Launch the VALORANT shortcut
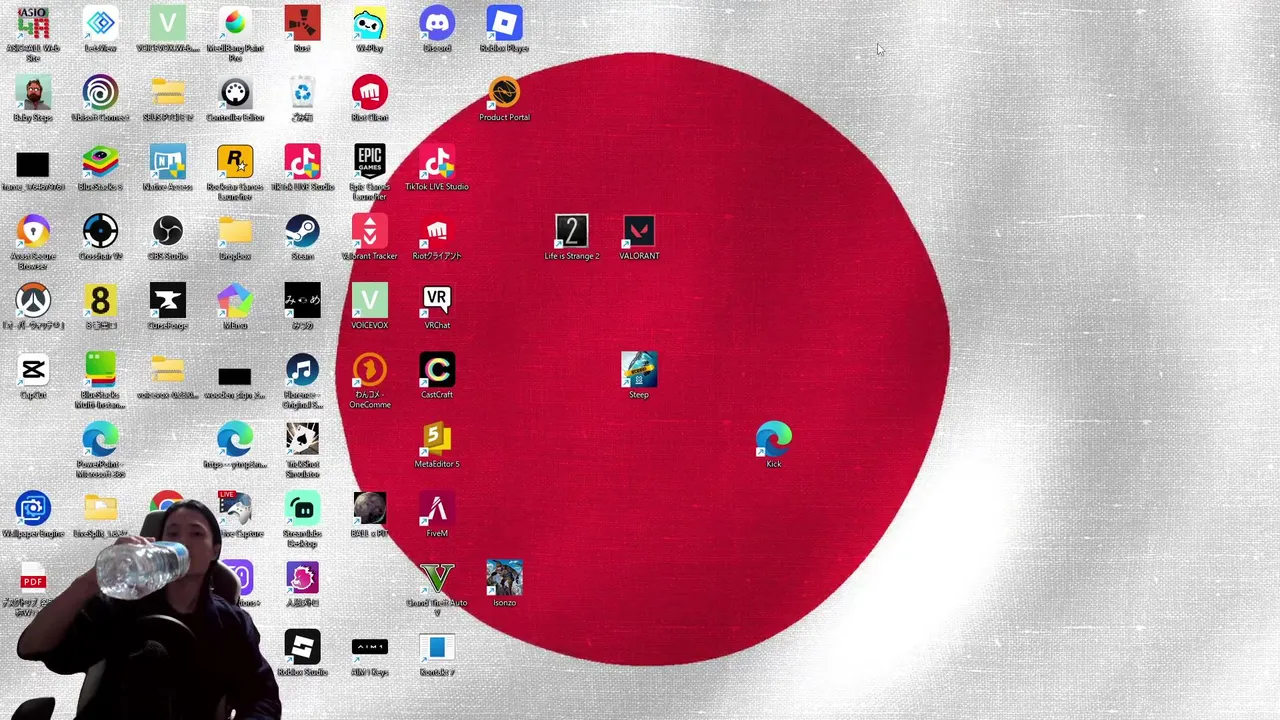Image resolution: width=1280 pixels, height=720 pixels. tap(639, 232)
